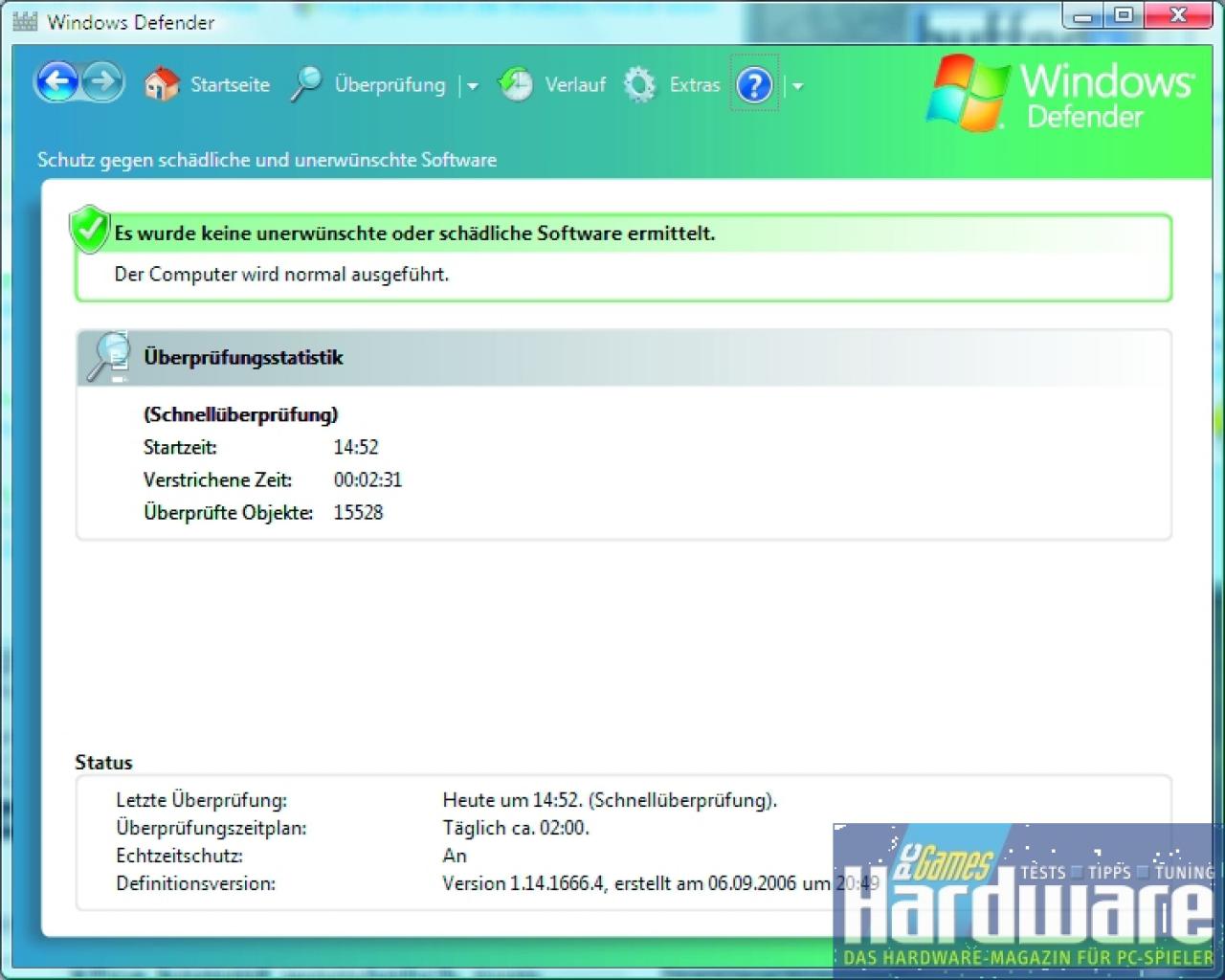Open the Verlauf history page
This screenshot has height=980, width=1225.
(575, 85)
